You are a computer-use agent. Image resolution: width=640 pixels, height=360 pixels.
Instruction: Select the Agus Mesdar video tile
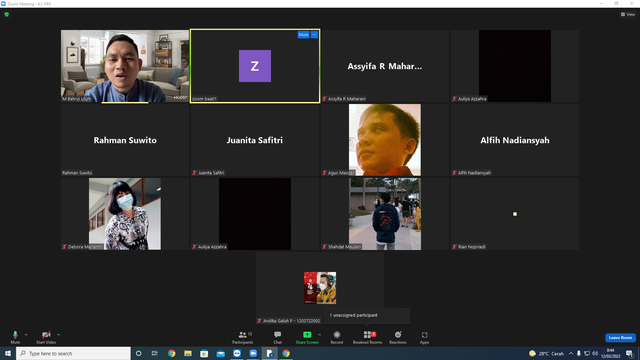click(385, 140)
